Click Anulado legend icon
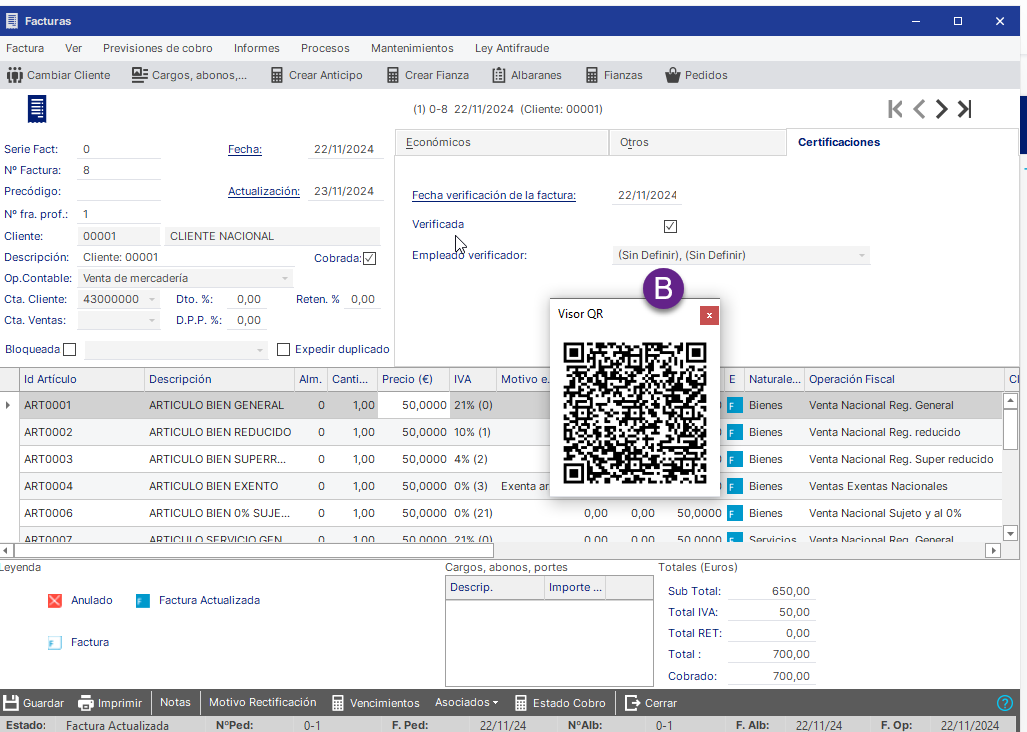 [x=55, y=600]
